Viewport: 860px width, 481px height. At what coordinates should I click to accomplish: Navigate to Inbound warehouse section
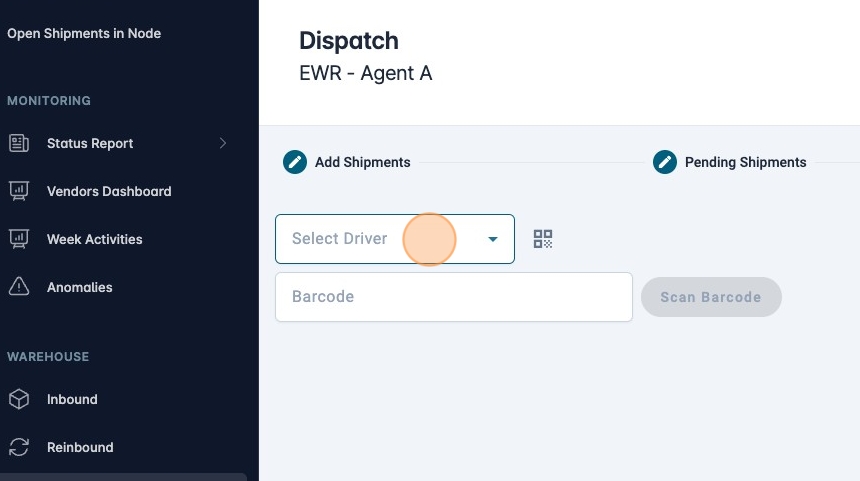[72, 399]
